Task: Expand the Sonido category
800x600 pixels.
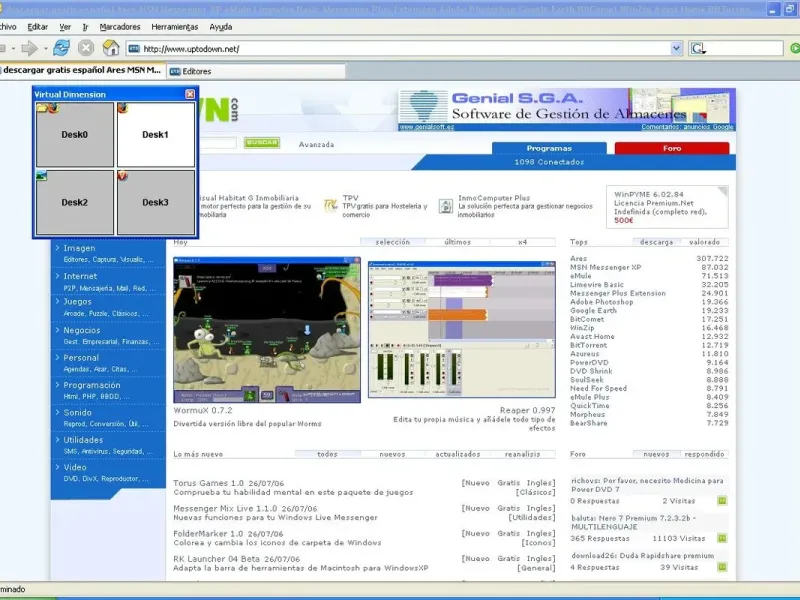Action: pyautogui.click(x=78, y=412)
